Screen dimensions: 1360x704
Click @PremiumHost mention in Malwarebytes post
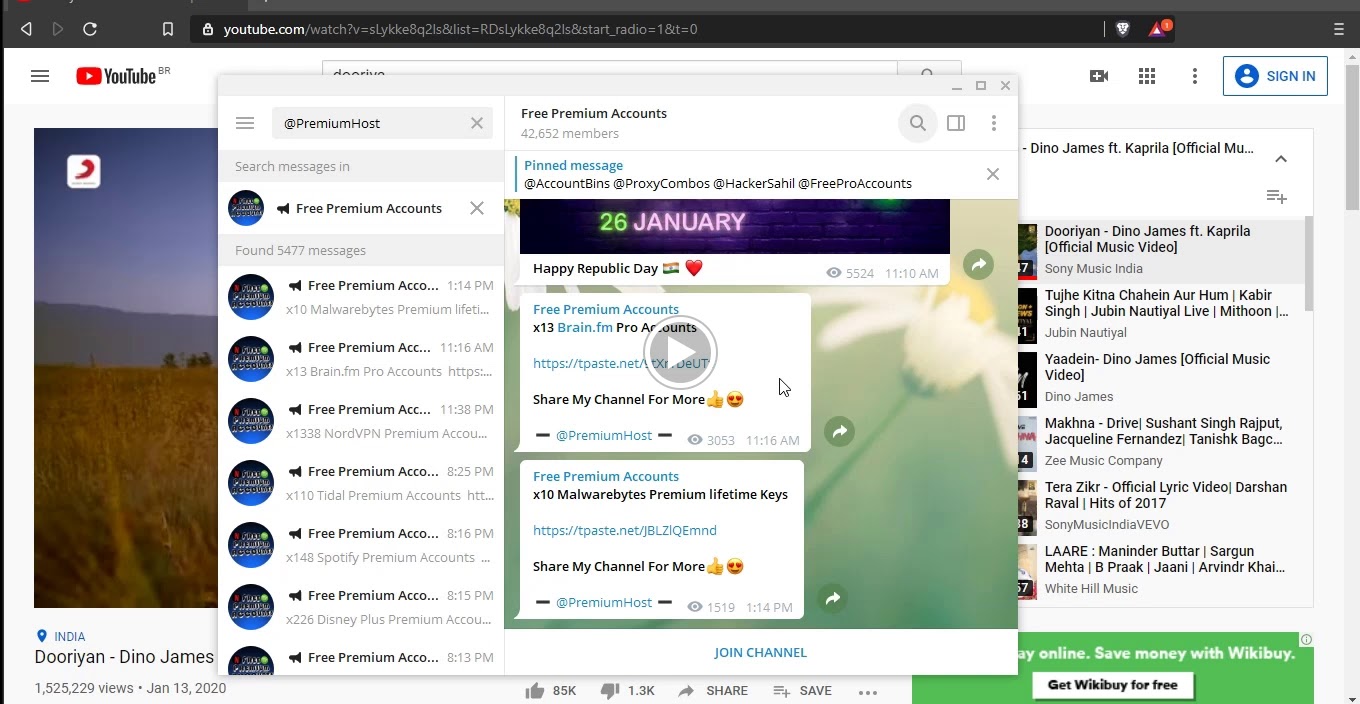point(604,602)
